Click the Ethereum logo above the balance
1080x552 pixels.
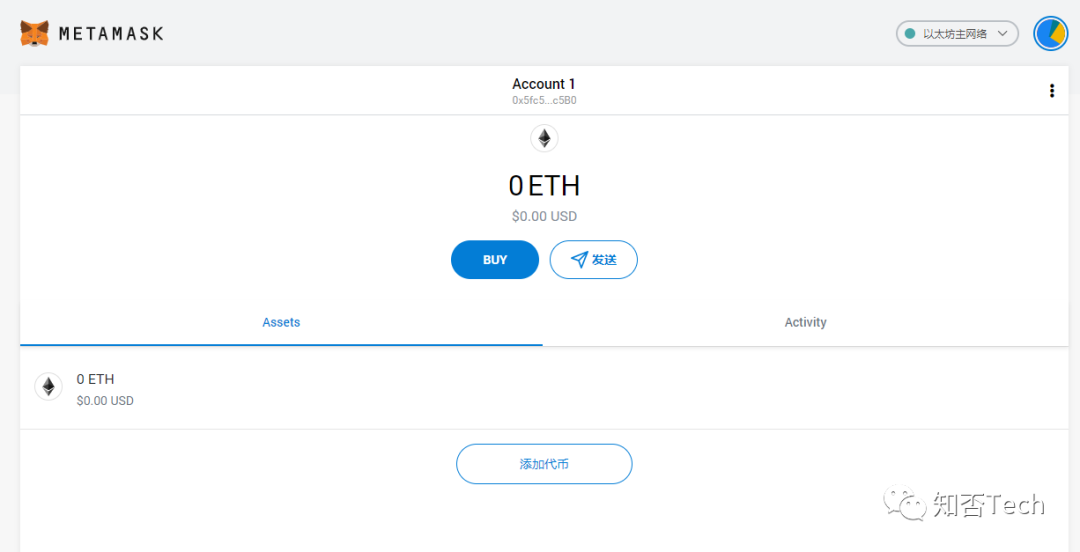click(544, 138)
